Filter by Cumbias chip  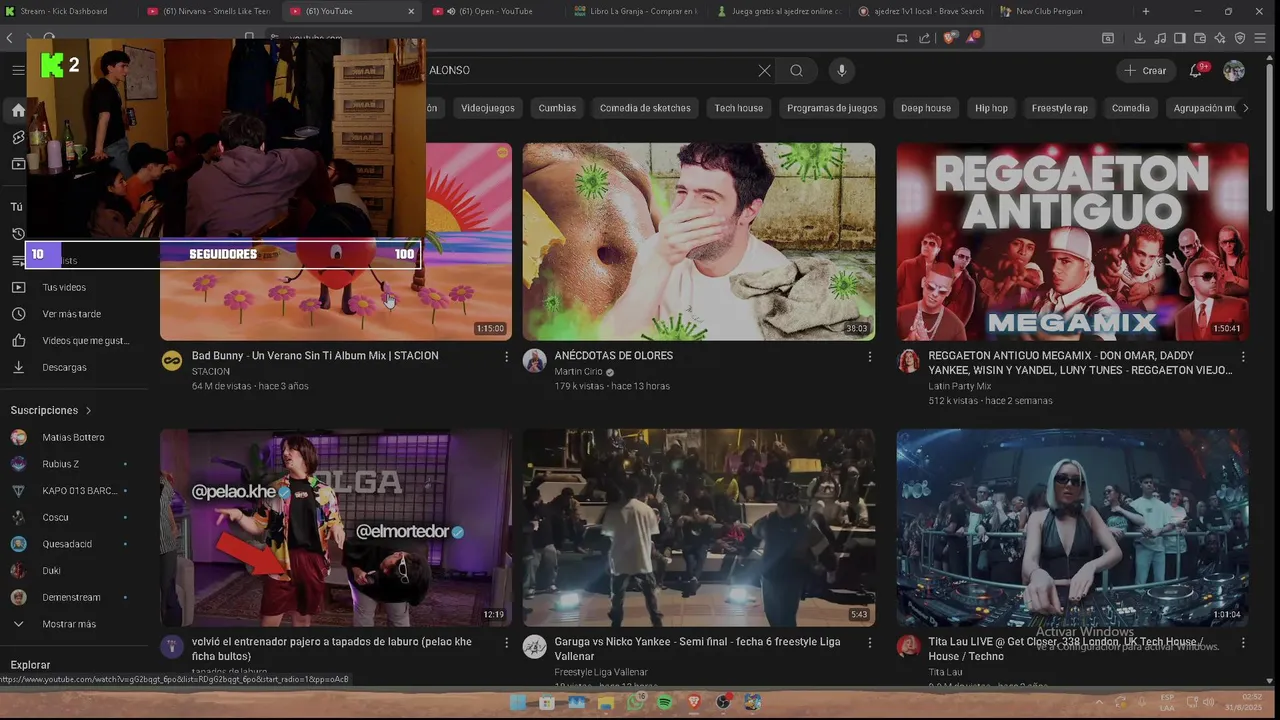(x=557, y=108)
